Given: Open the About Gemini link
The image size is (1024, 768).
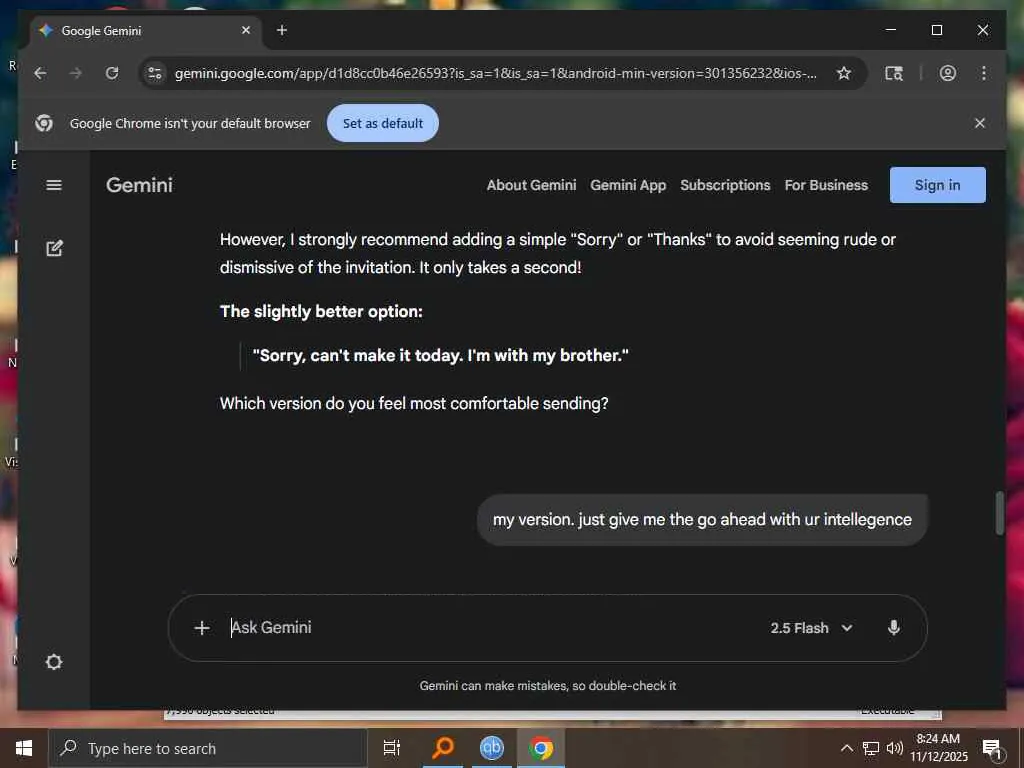Looking at the screenshot, I should [x=531, y=185].
